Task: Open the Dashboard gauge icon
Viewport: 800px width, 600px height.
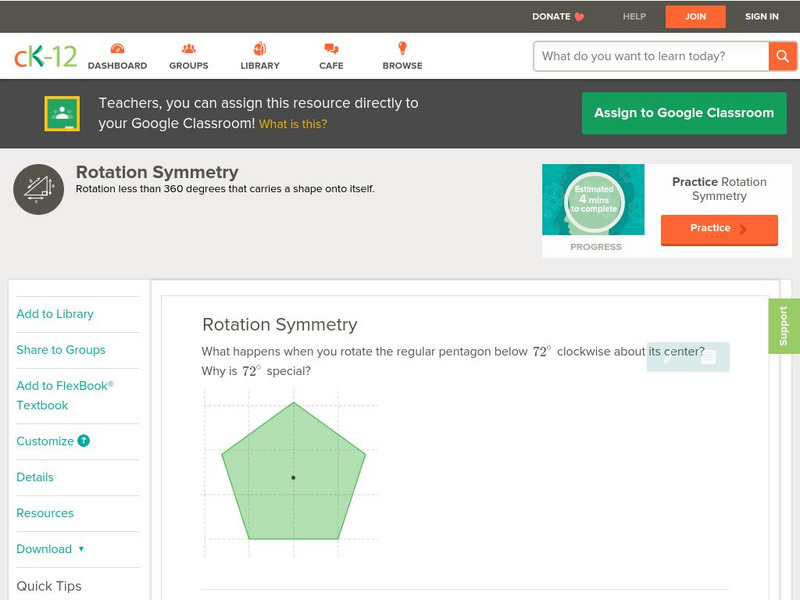Action: coord(117,48)
